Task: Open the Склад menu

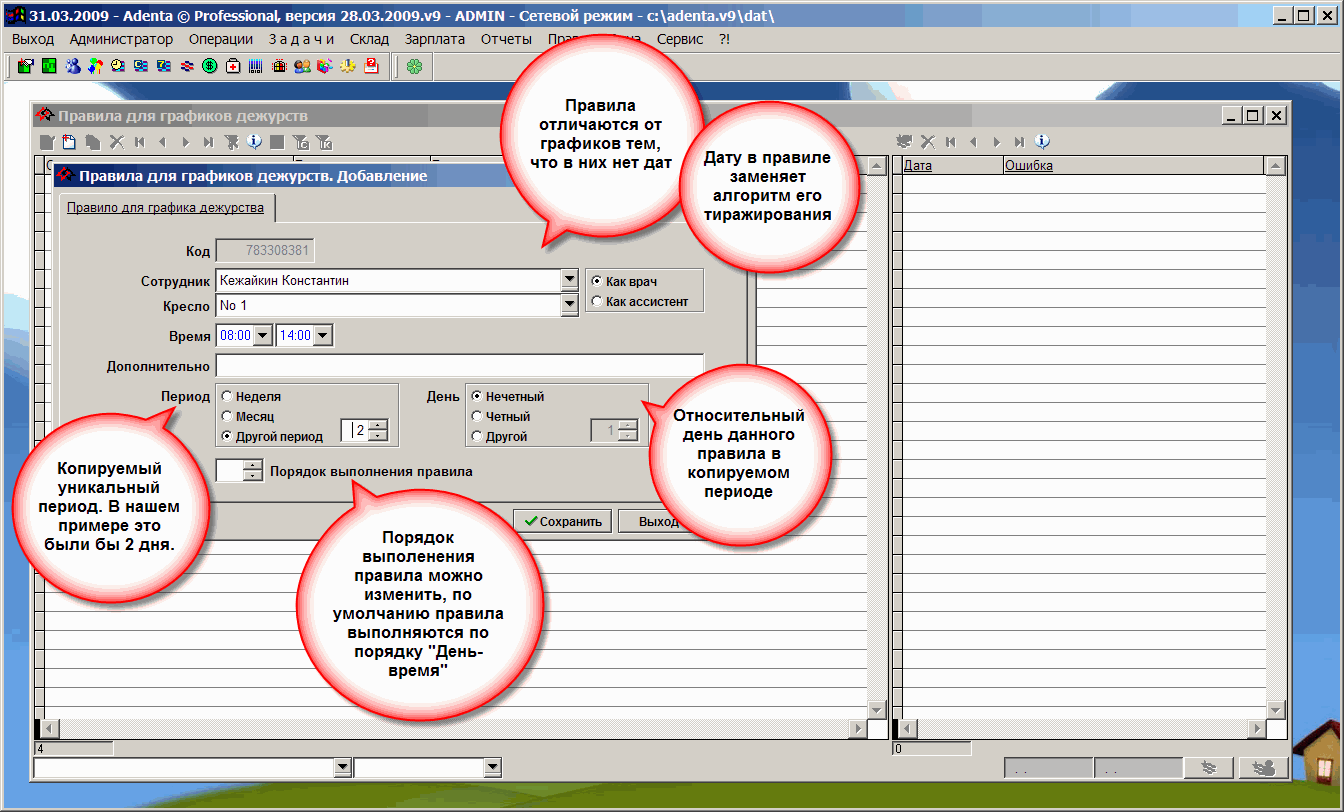Action: [369, 39]
